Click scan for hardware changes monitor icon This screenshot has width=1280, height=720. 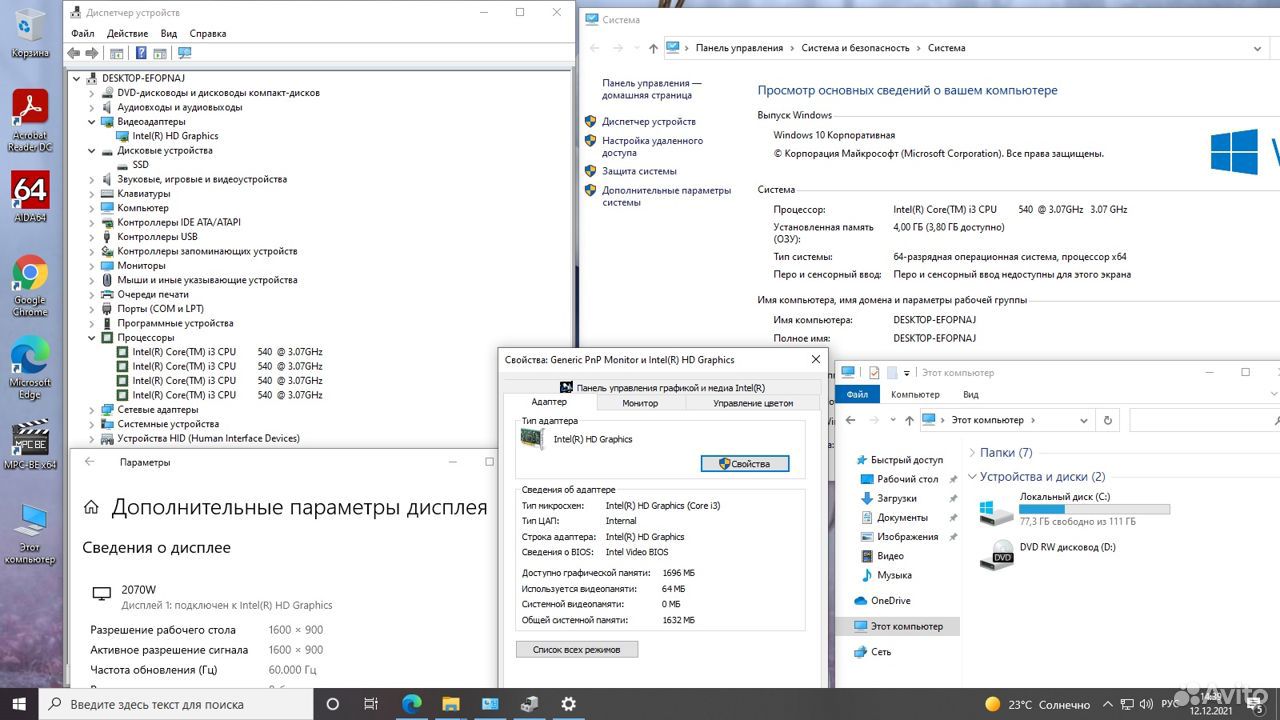(x=184, y=53)
